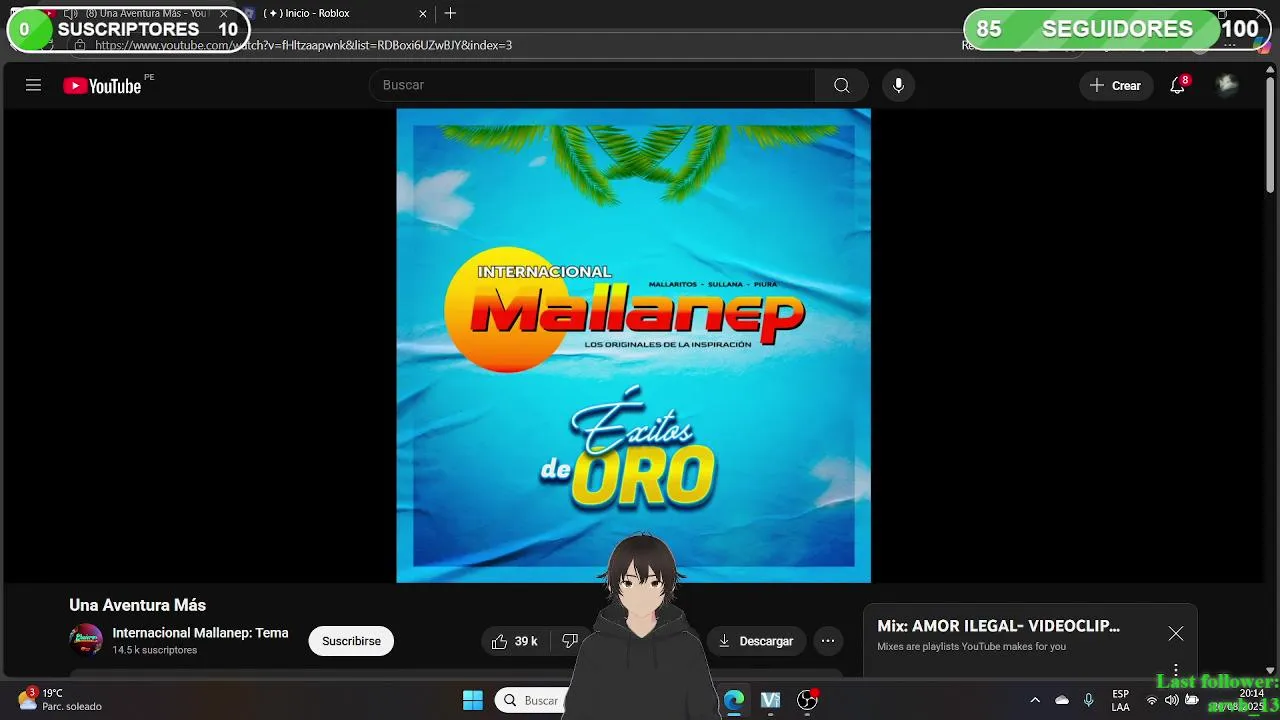Open the account avatar menu
Viewport: 1280px width, 720px height.
1227,85
